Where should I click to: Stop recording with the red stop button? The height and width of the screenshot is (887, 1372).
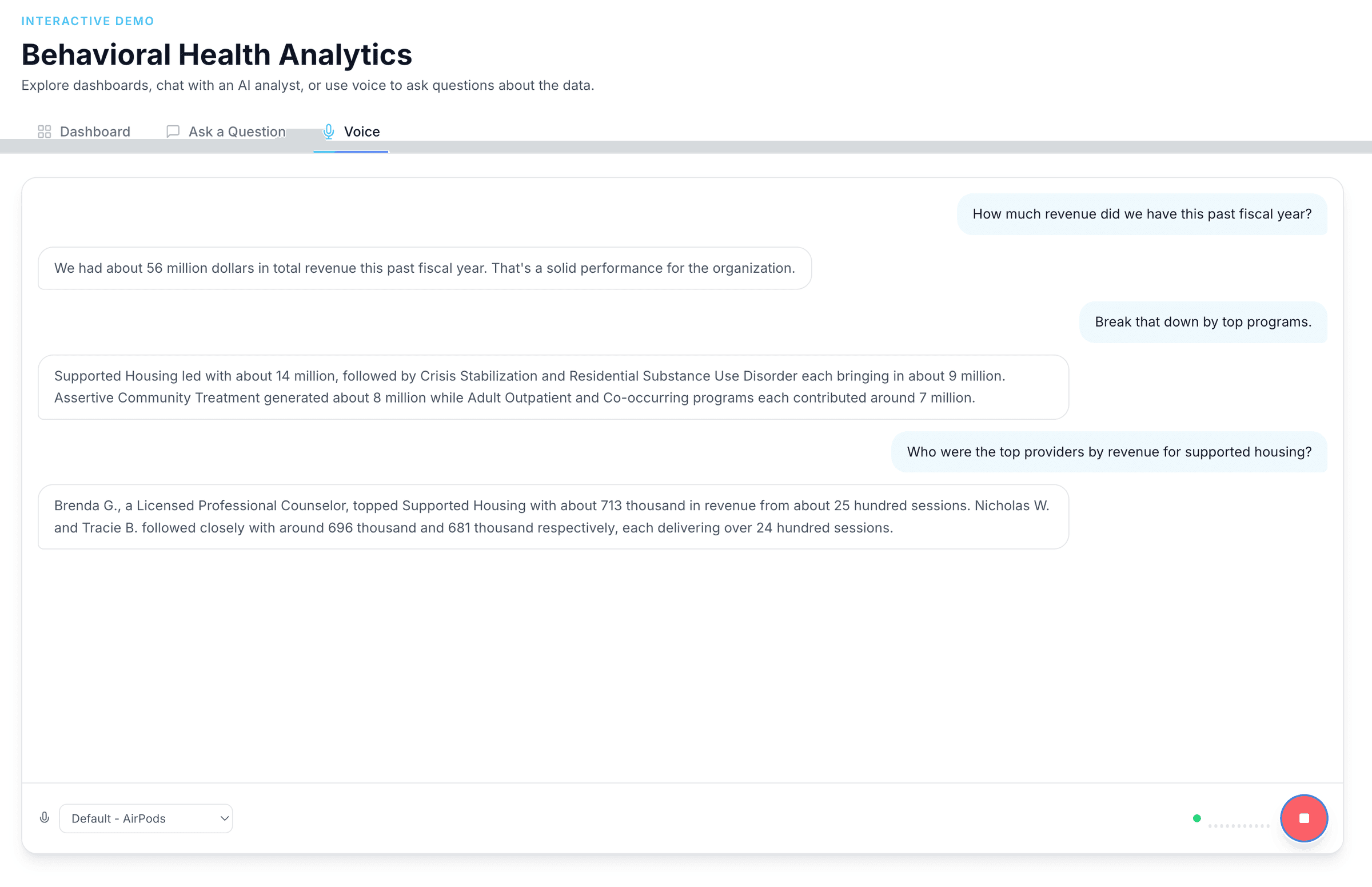[x=1303, y=818]
